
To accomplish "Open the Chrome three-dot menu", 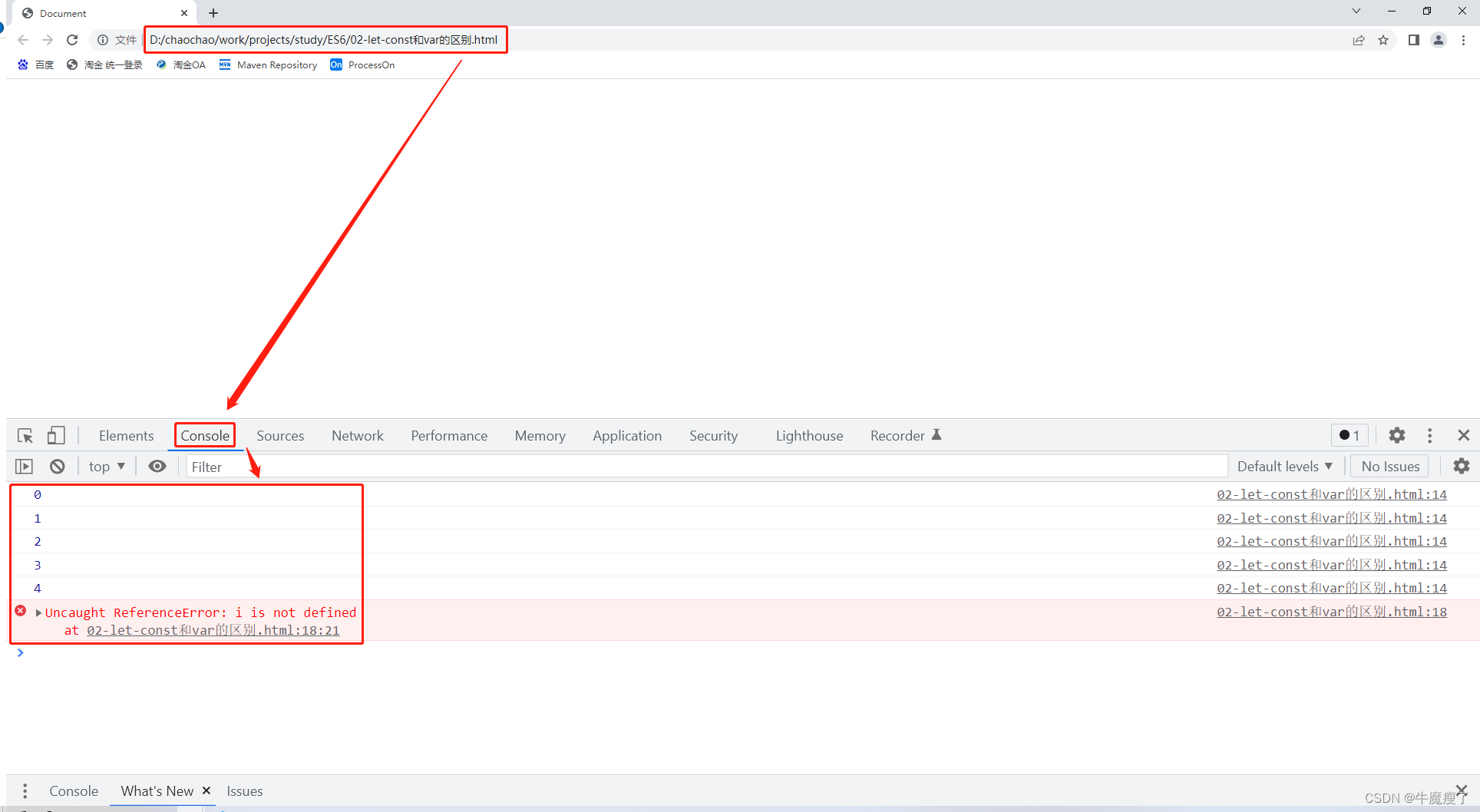I will (1463, 40).
